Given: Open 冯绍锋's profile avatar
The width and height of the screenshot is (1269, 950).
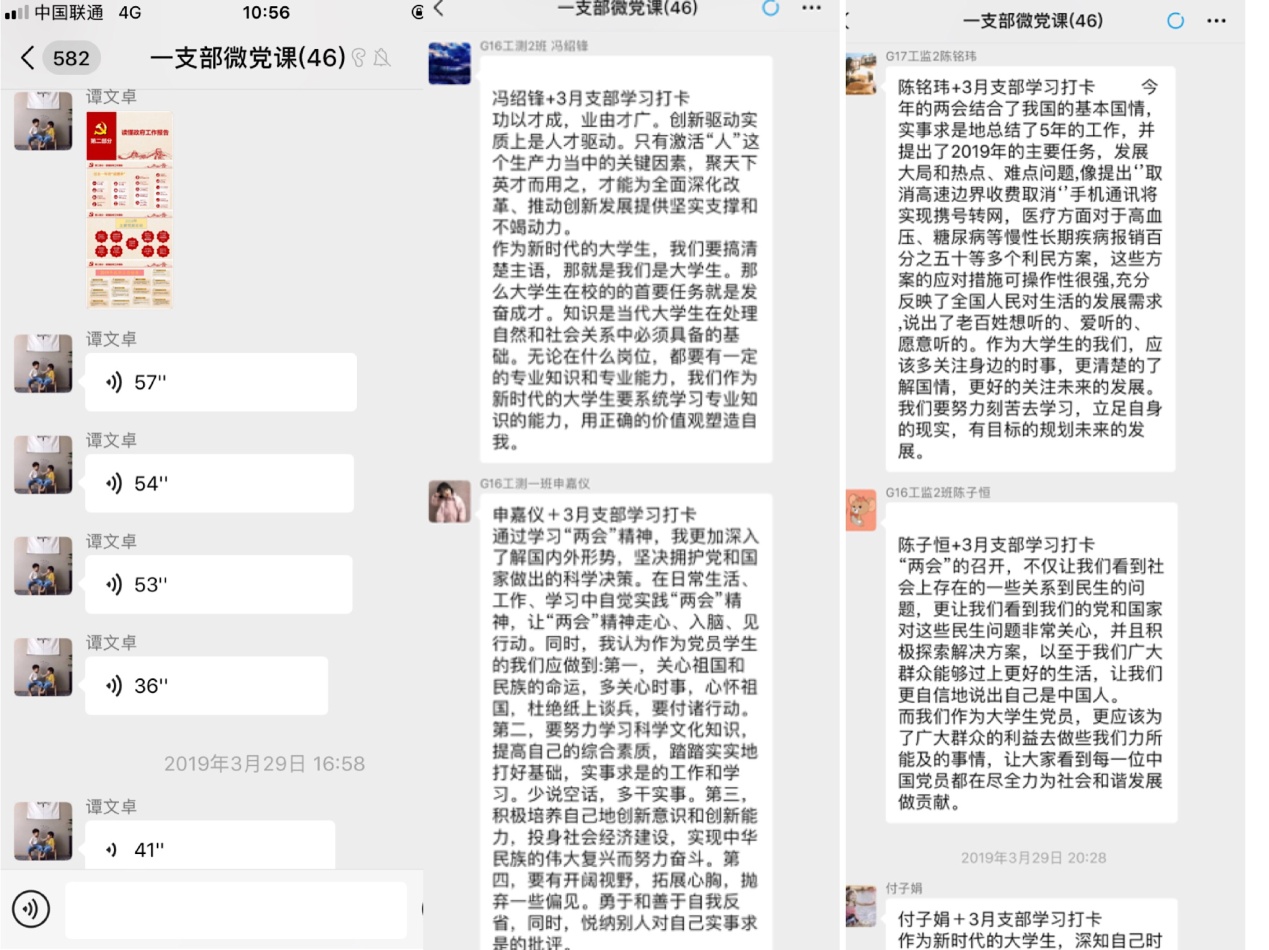Looking at the screenshot, I should pos(449,64).
